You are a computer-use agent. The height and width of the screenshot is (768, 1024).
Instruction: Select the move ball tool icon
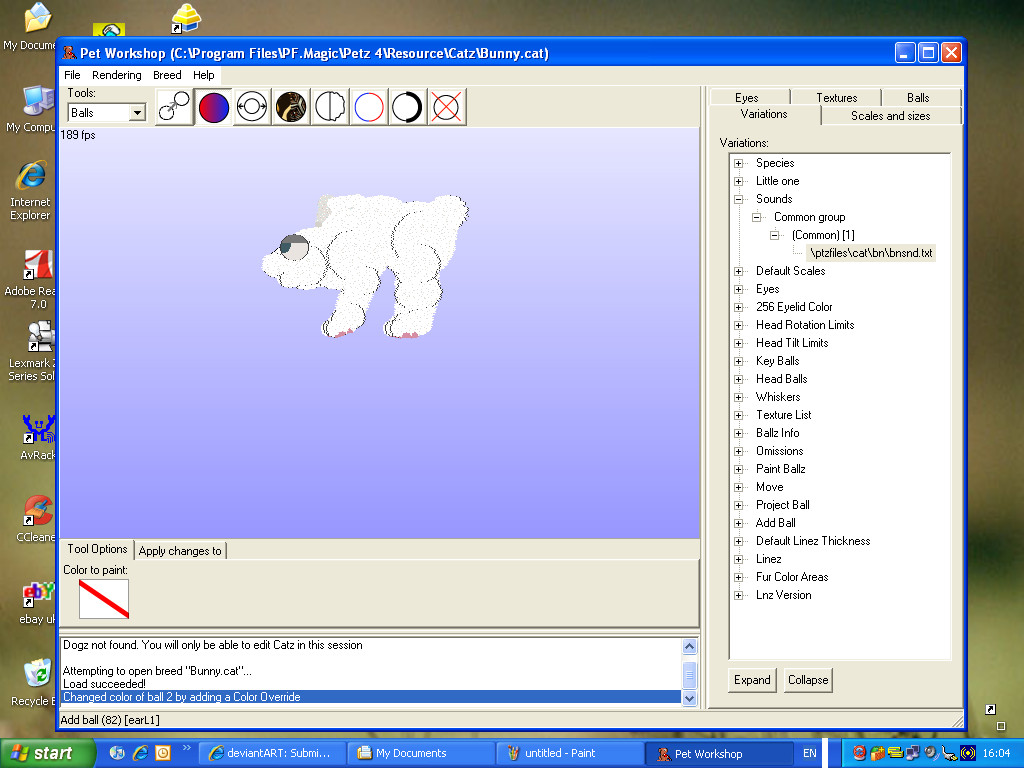tap(175, 107)
